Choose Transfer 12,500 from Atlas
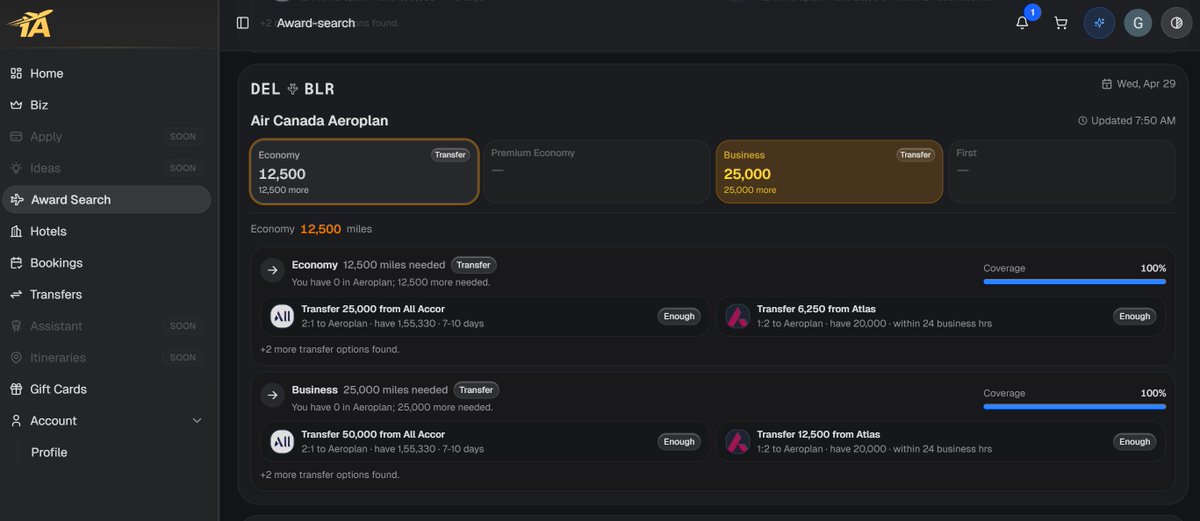Screen dimensions: 1200x521 pos(941,441)
